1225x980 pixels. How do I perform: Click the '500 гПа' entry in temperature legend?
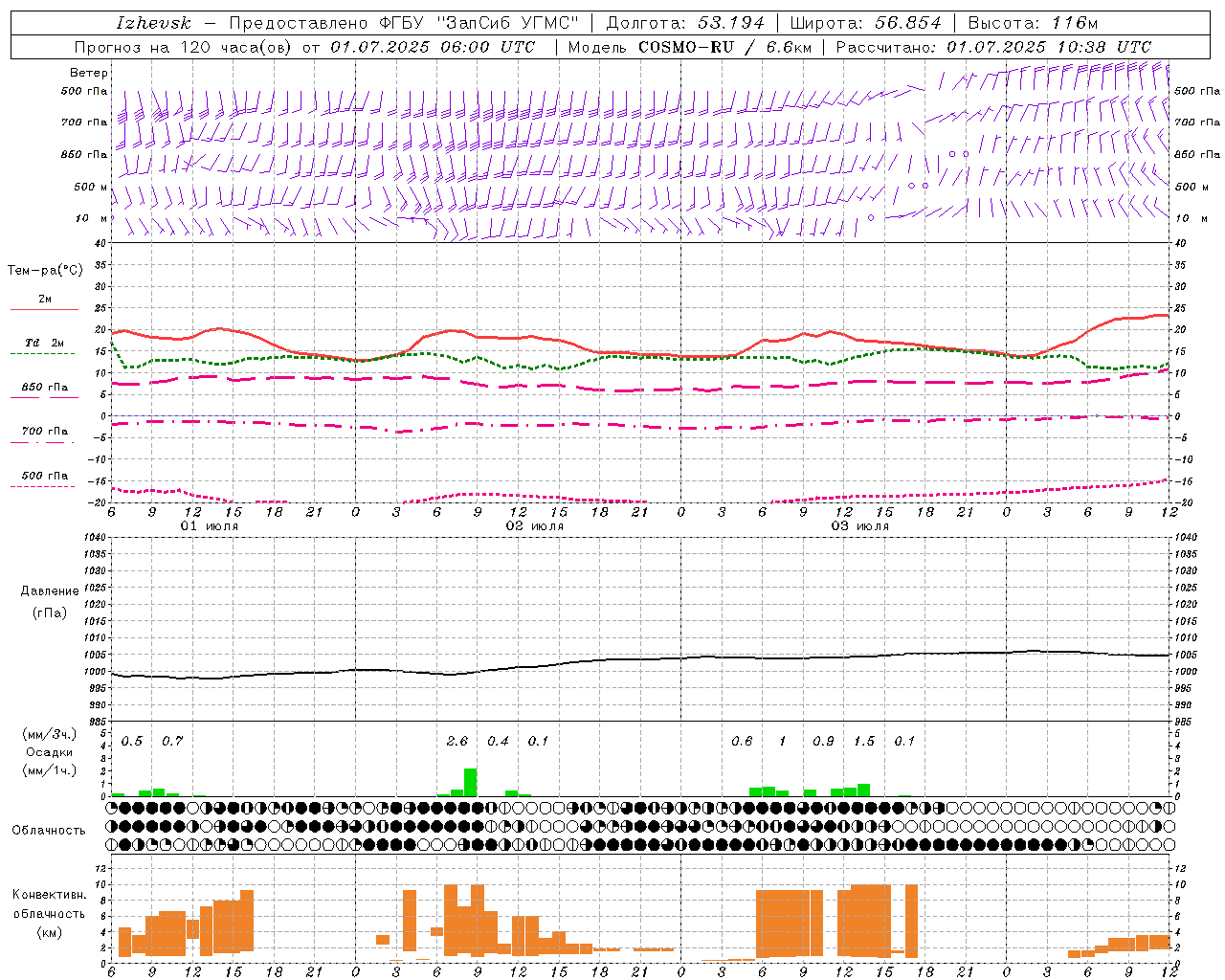point(45,476)
